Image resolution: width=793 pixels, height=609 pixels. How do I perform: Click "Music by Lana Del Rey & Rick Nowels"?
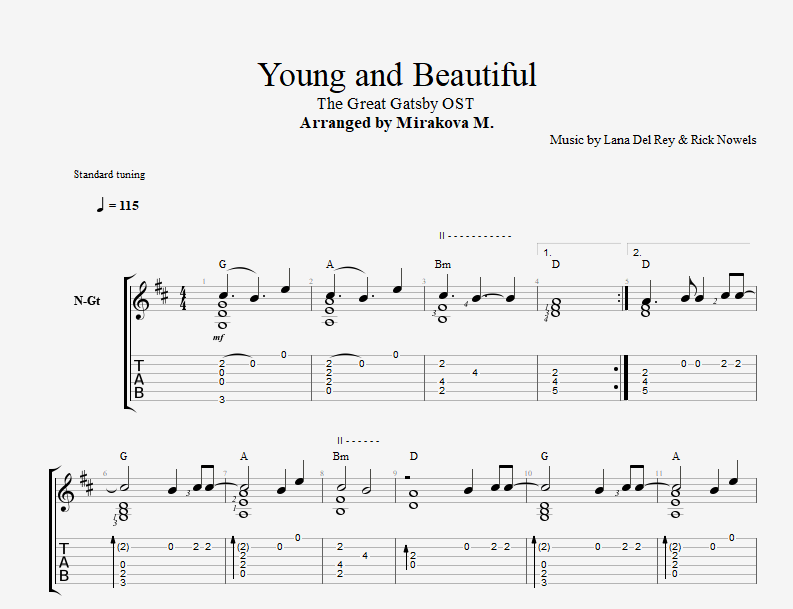(x=653, y=140)
